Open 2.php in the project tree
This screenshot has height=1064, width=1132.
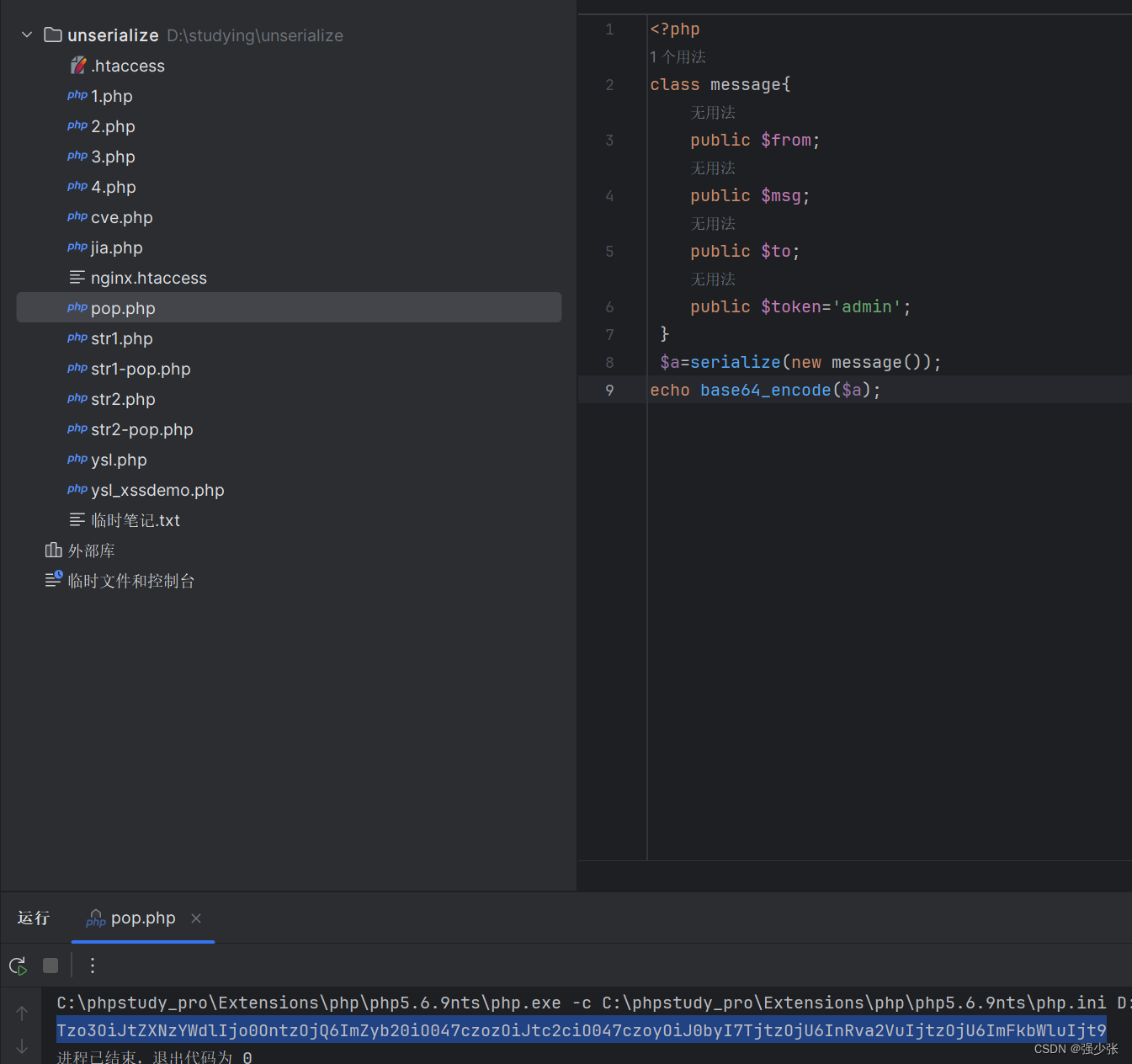tap(113, 126)
